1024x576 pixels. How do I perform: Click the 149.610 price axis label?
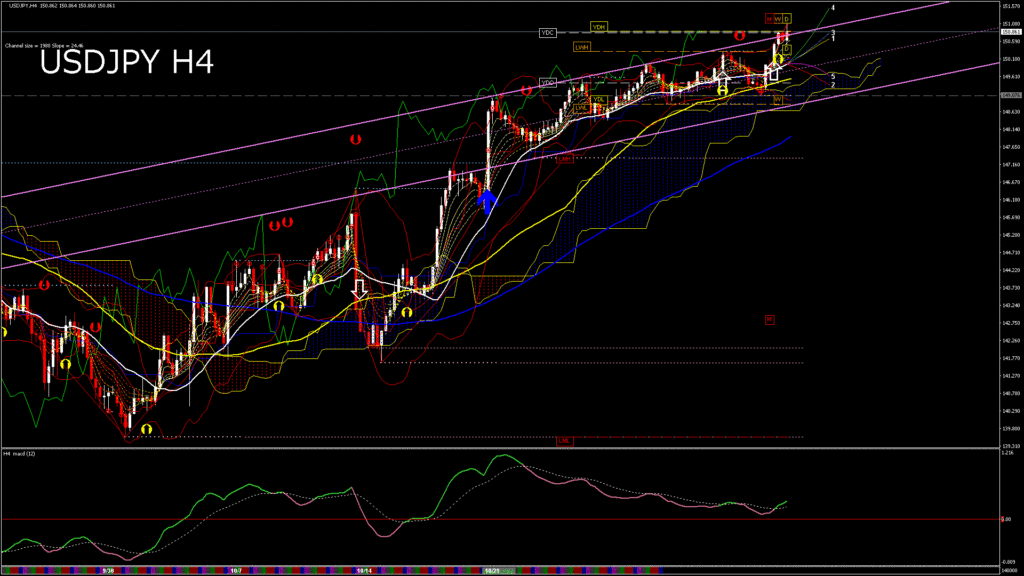tap(1010, 77)
